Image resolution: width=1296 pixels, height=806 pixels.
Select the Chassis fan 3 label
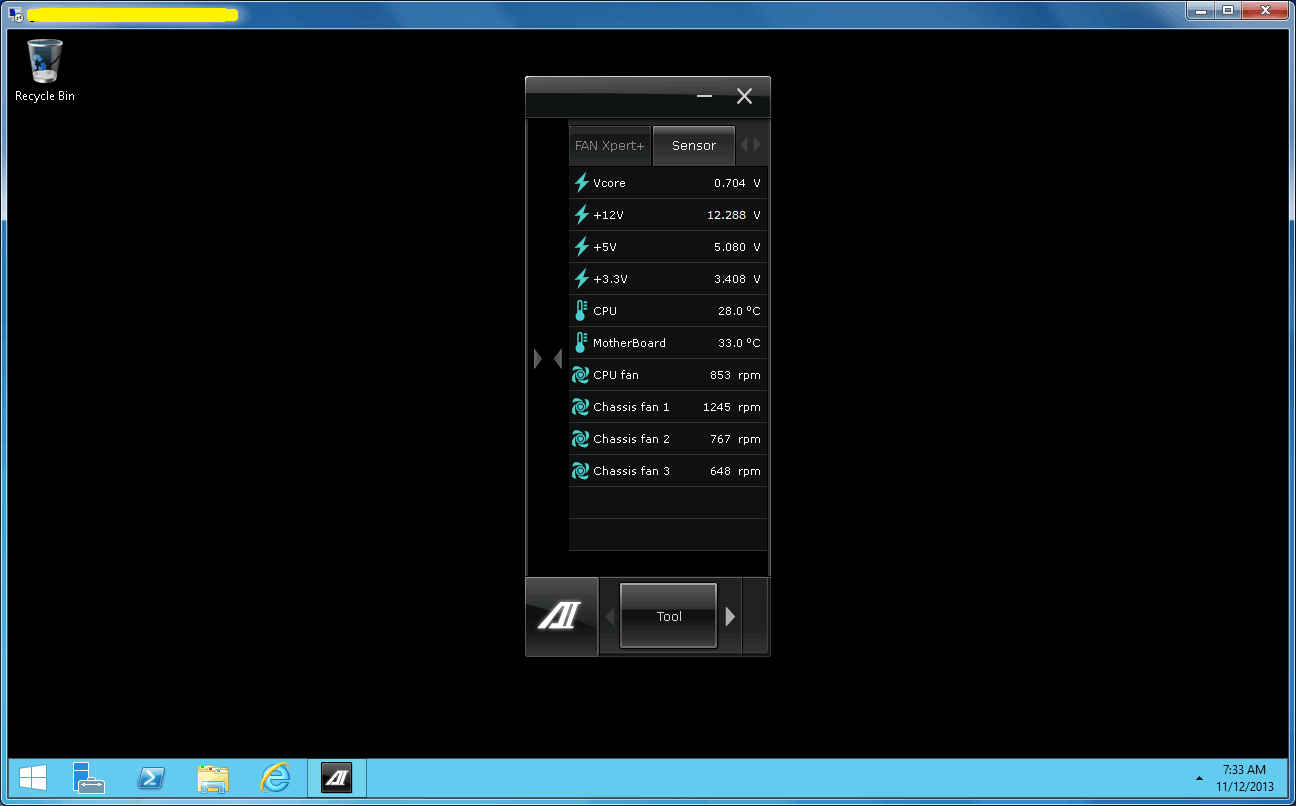tap(631, 471)
